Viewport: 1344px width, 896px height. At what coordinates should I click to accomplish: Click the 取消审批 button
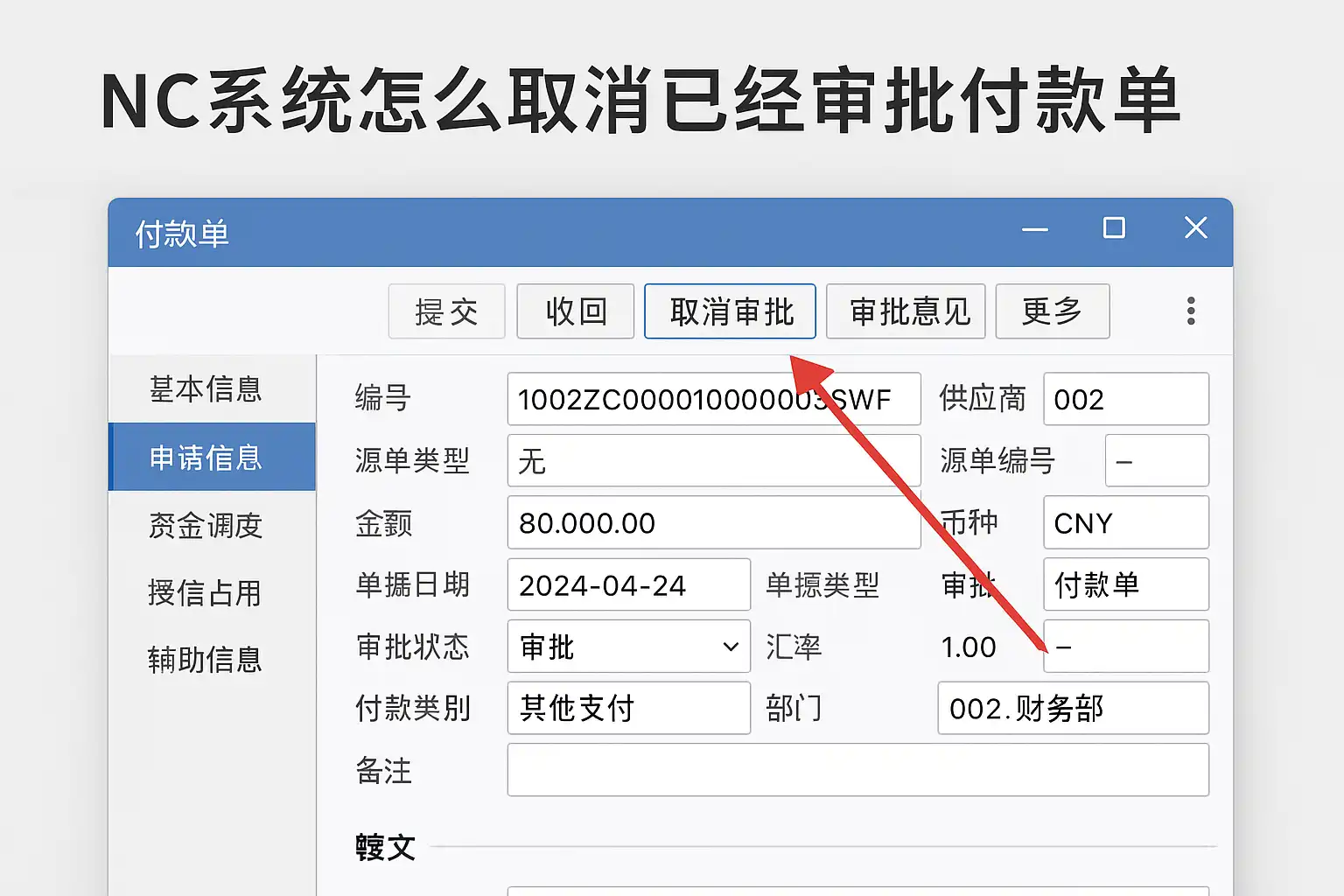pos(730,311)
